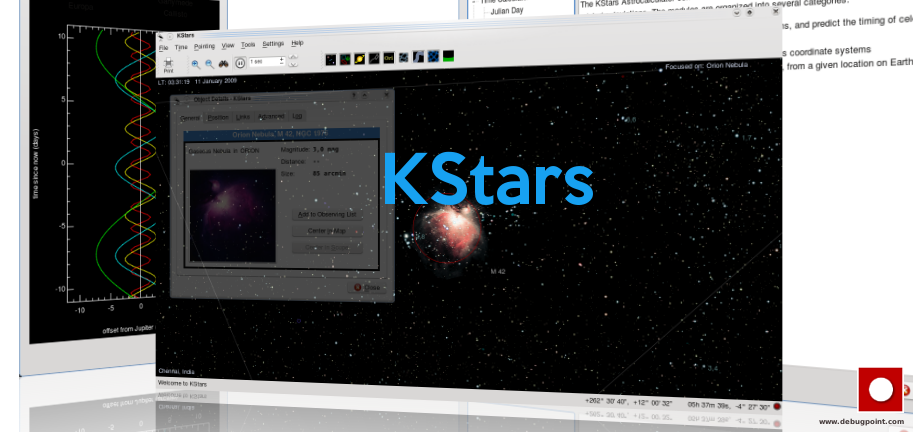Click Add to Observing List button
The width and height of the screenshot is (913, 432).
[x=327, y=214]
